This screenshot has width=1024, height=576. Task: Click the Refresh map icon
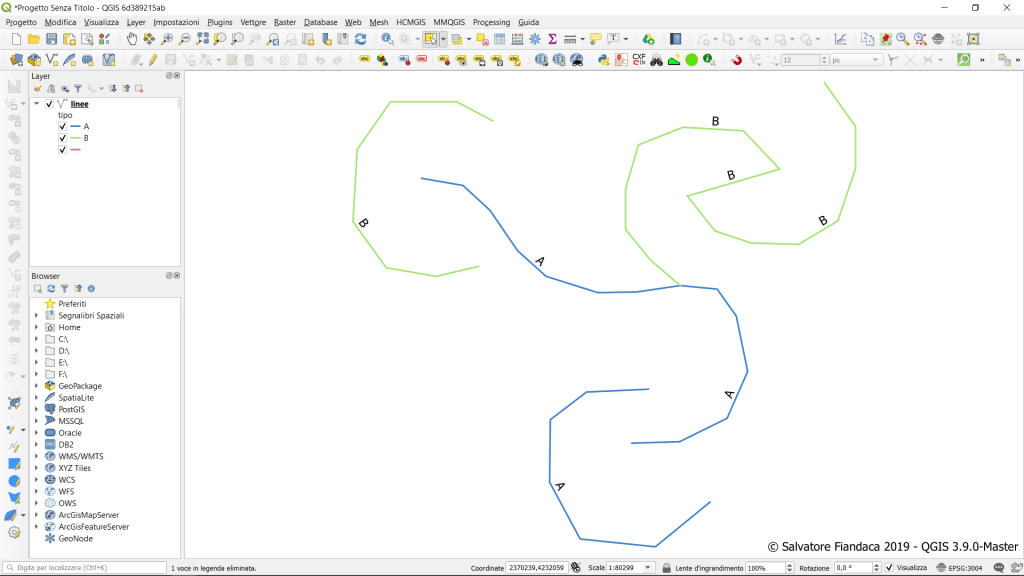point(360,39)
